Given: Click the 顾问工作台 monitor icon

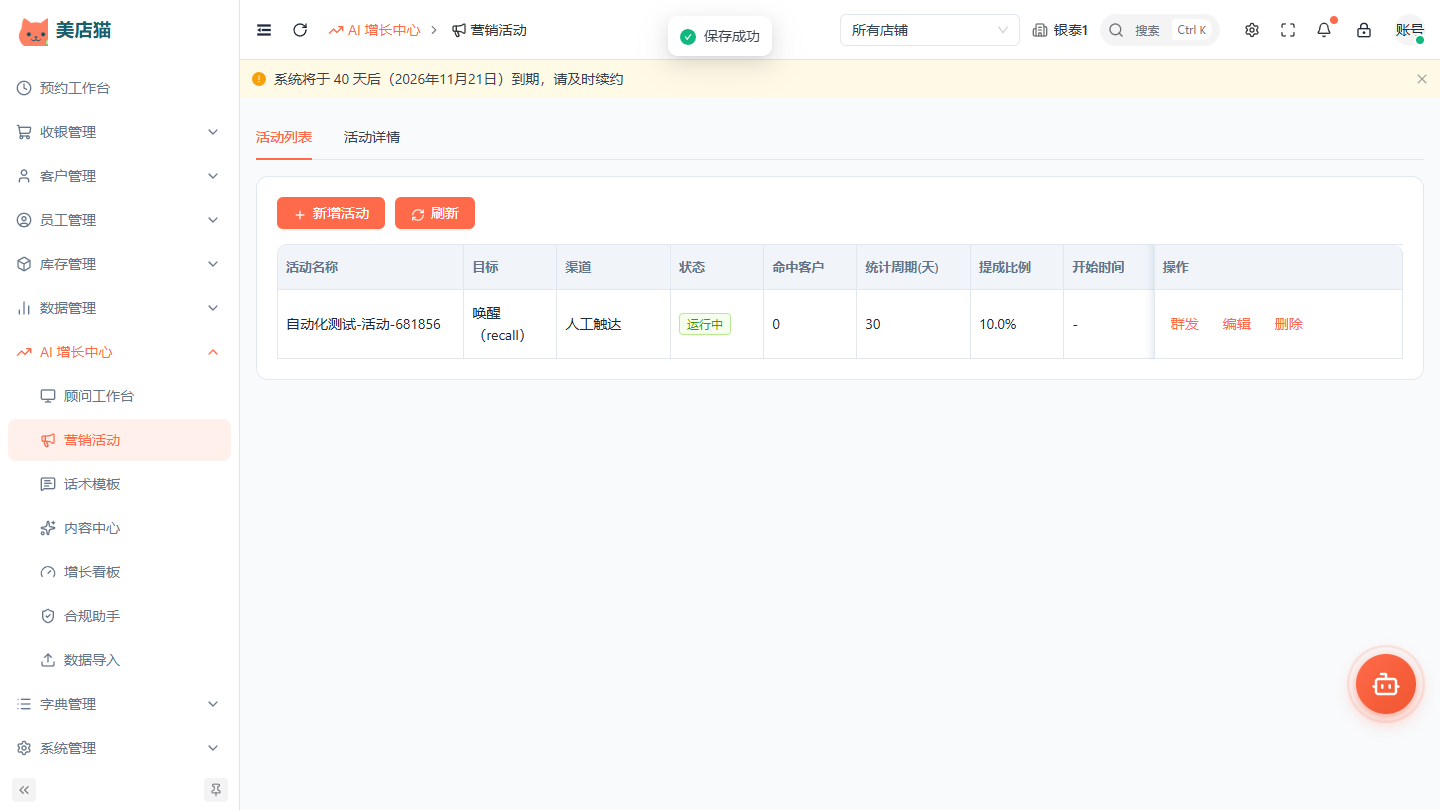Looking at the screenshot, I should coord(48,396).
